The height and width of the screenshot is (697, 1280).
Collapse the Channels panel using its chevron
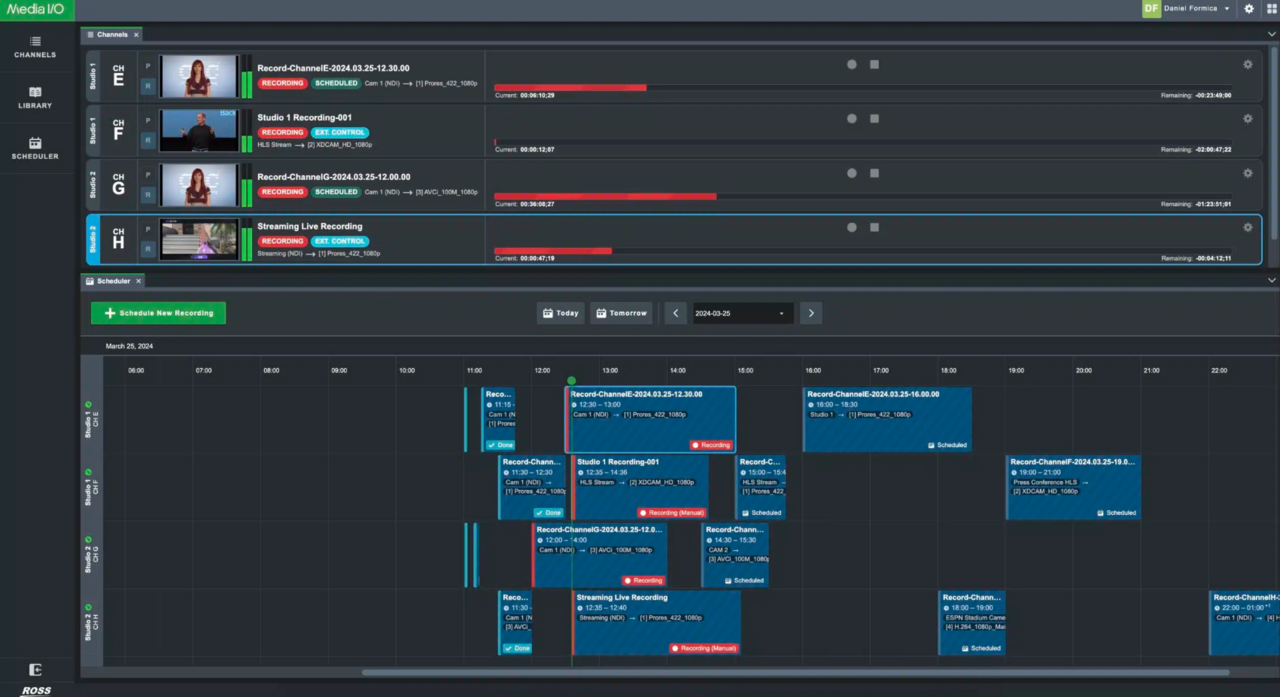[1271, 33]
